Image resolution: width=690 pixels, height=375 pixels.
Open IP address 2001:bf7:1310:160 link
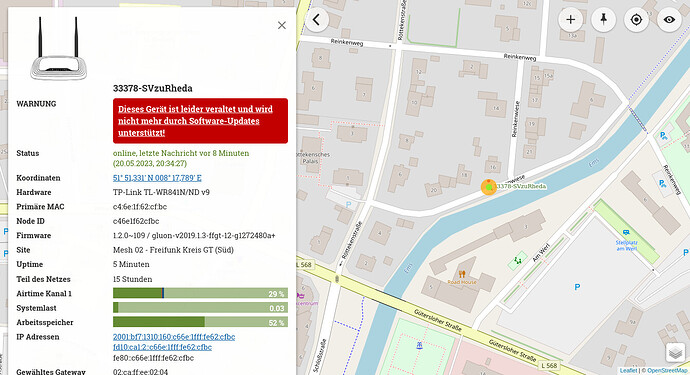pyautogui.click(x=174, y=337)
